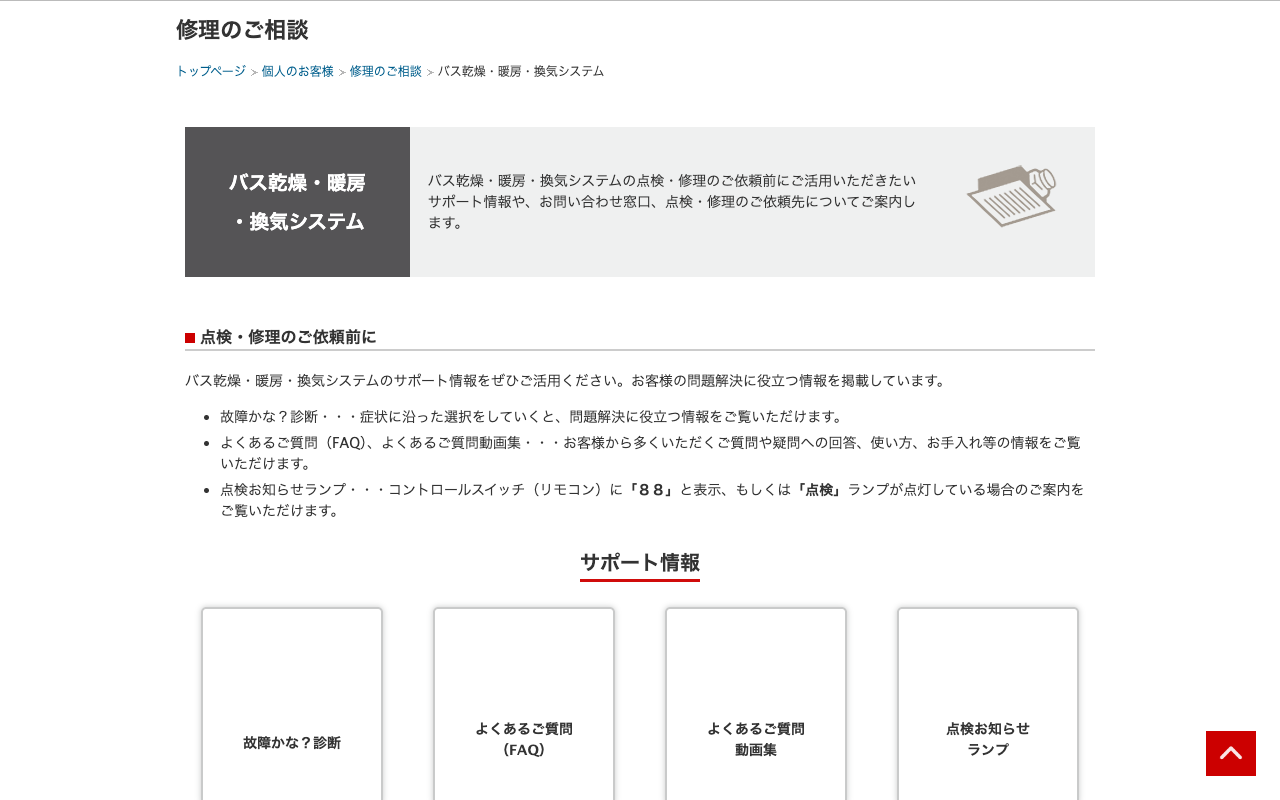This screenshot has width=1280, height=800.
Task: Open the 故障かな？診断 support card
Action: tap(292, 704)
